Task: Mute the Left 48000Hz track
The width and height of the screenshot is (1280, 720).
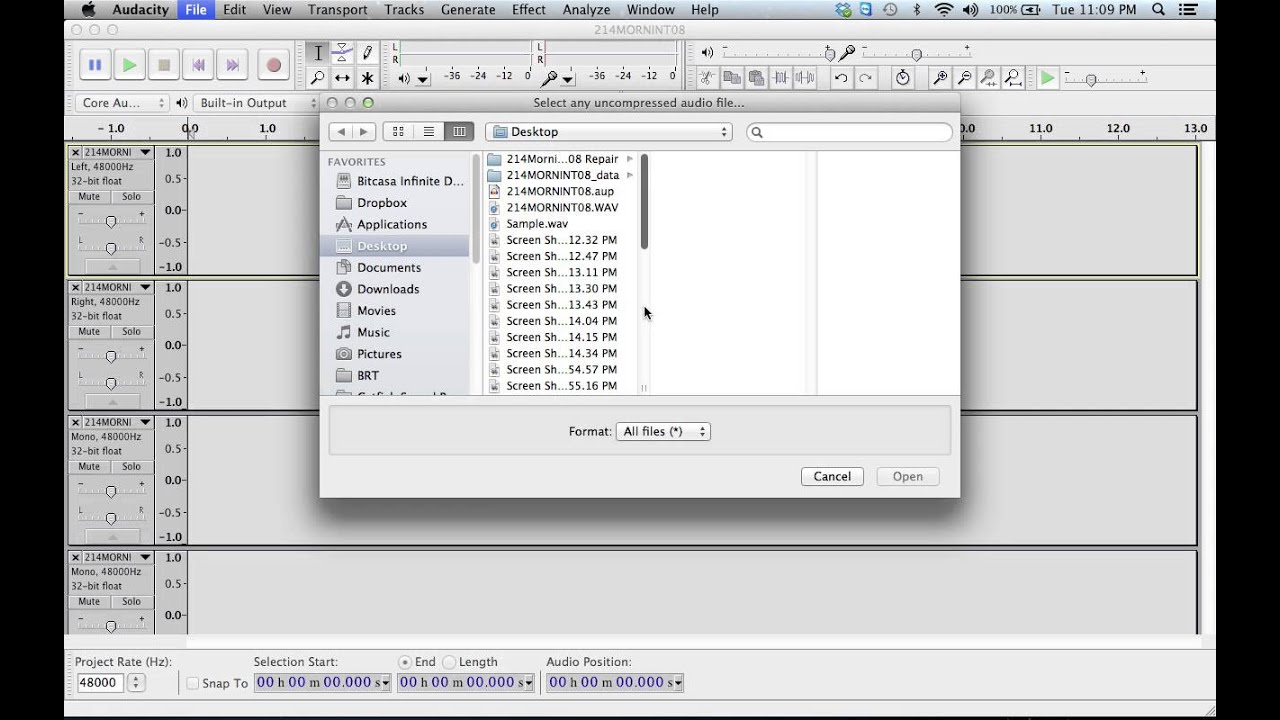Action: click(89, 196)
